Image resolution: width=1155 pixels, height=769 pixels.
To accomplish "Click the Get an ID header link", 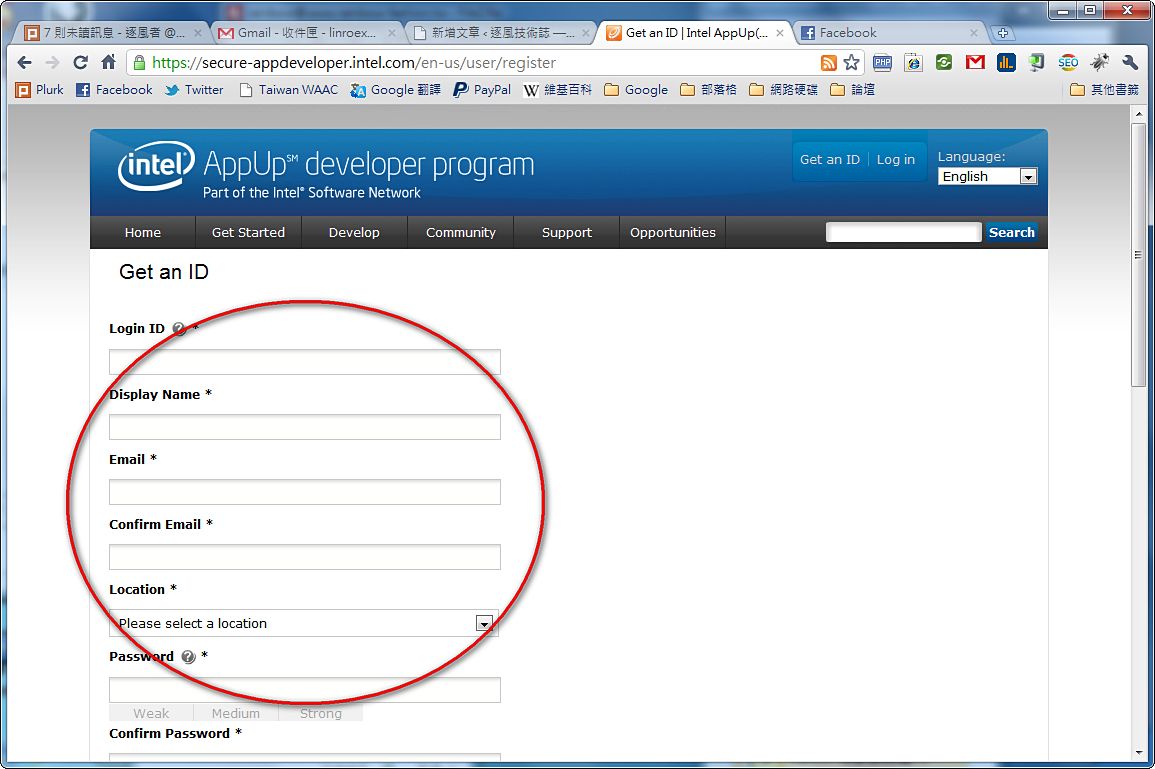I will coord(829,160).
